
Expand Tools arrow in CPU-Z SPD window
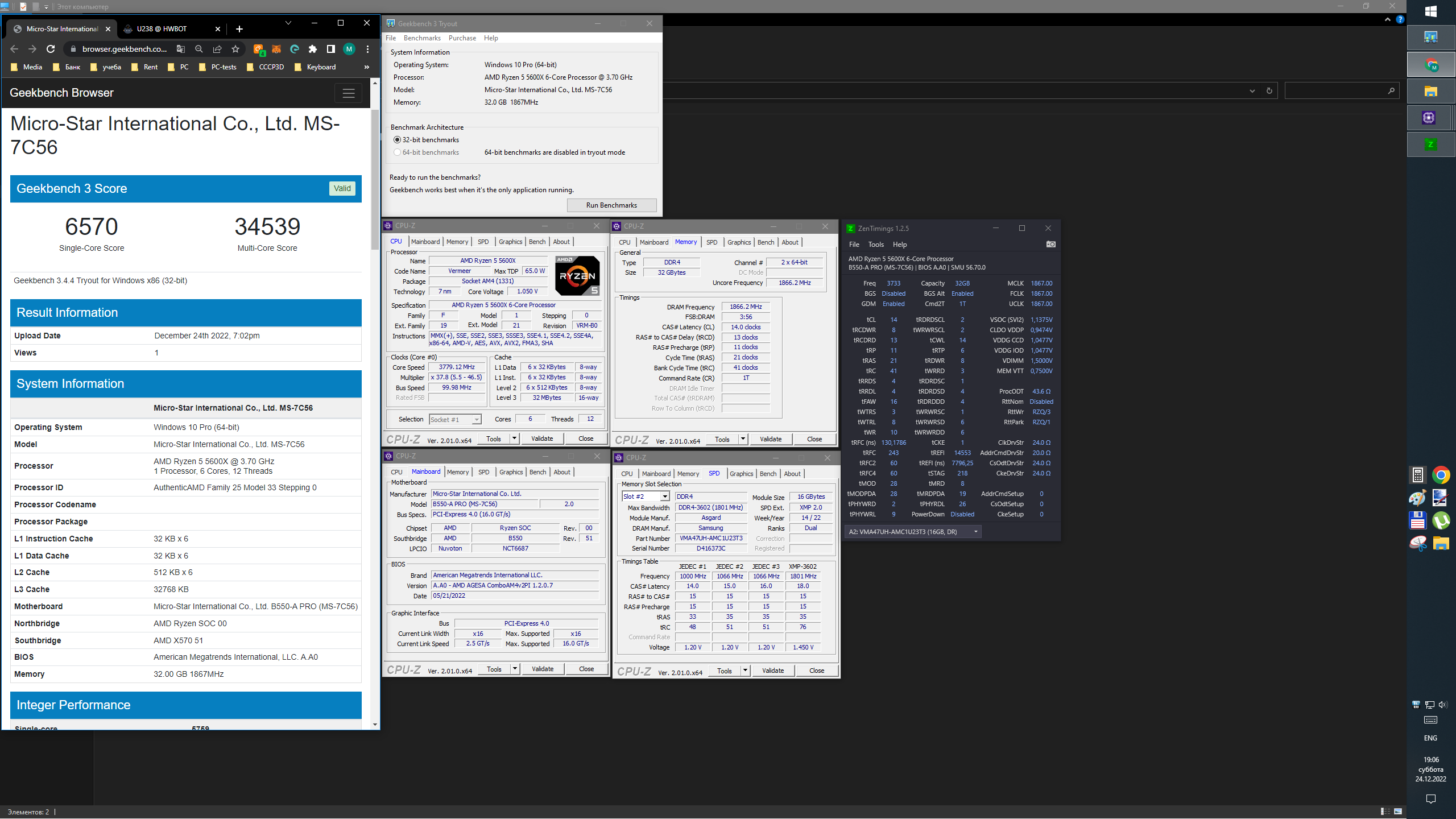tap(745, 671)
